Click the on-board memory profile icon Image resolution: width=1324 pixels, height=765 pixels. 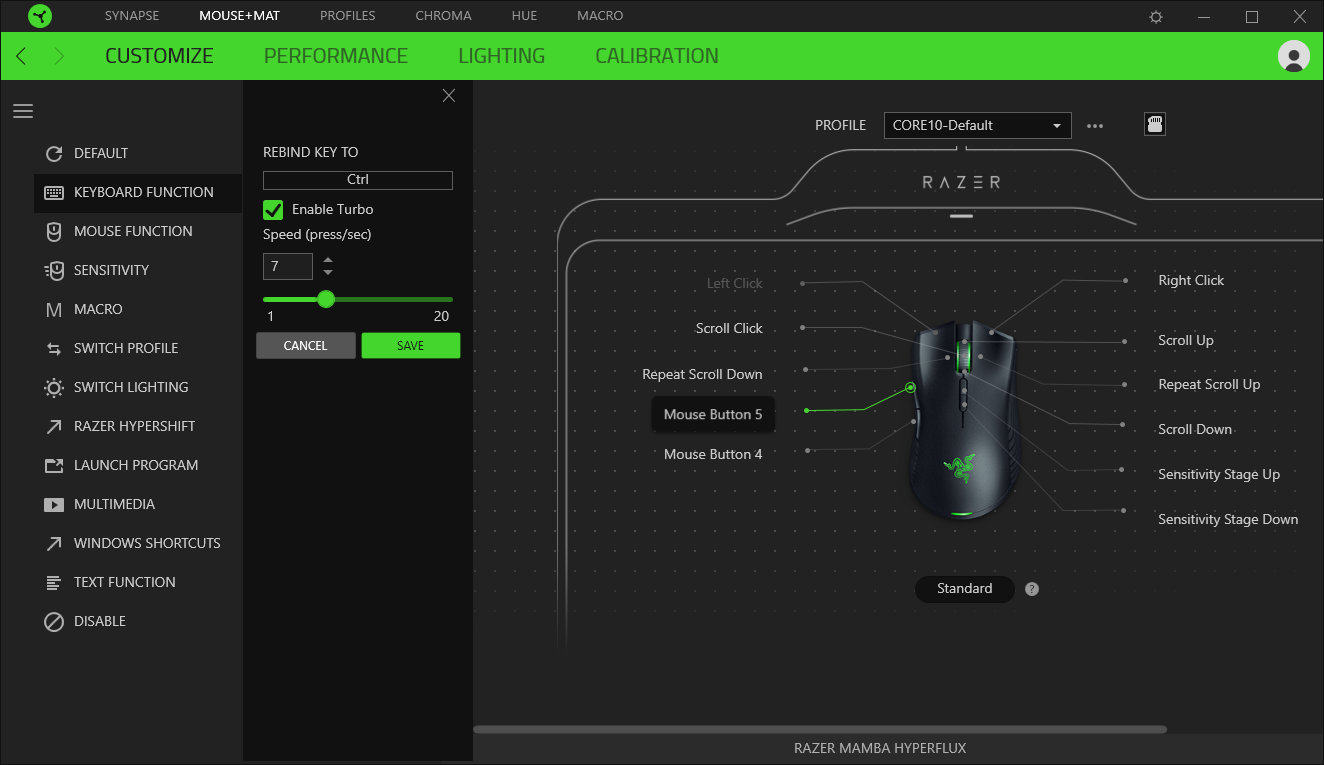(x=1155, y=125)
